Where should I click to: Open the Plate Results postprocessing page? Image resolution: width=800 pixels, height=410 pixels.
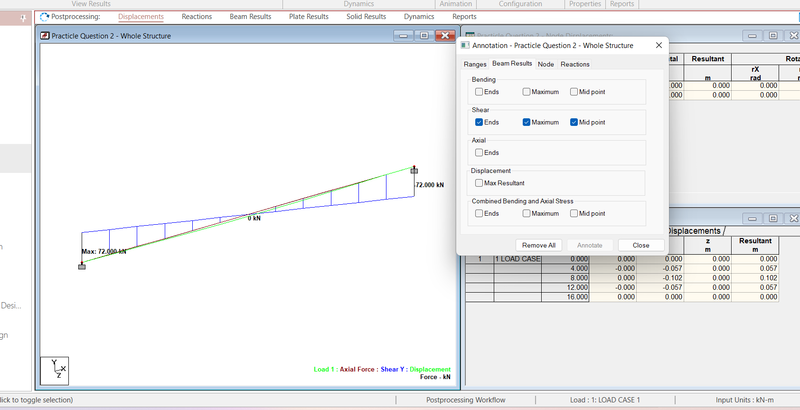click(x=309, y=16)
